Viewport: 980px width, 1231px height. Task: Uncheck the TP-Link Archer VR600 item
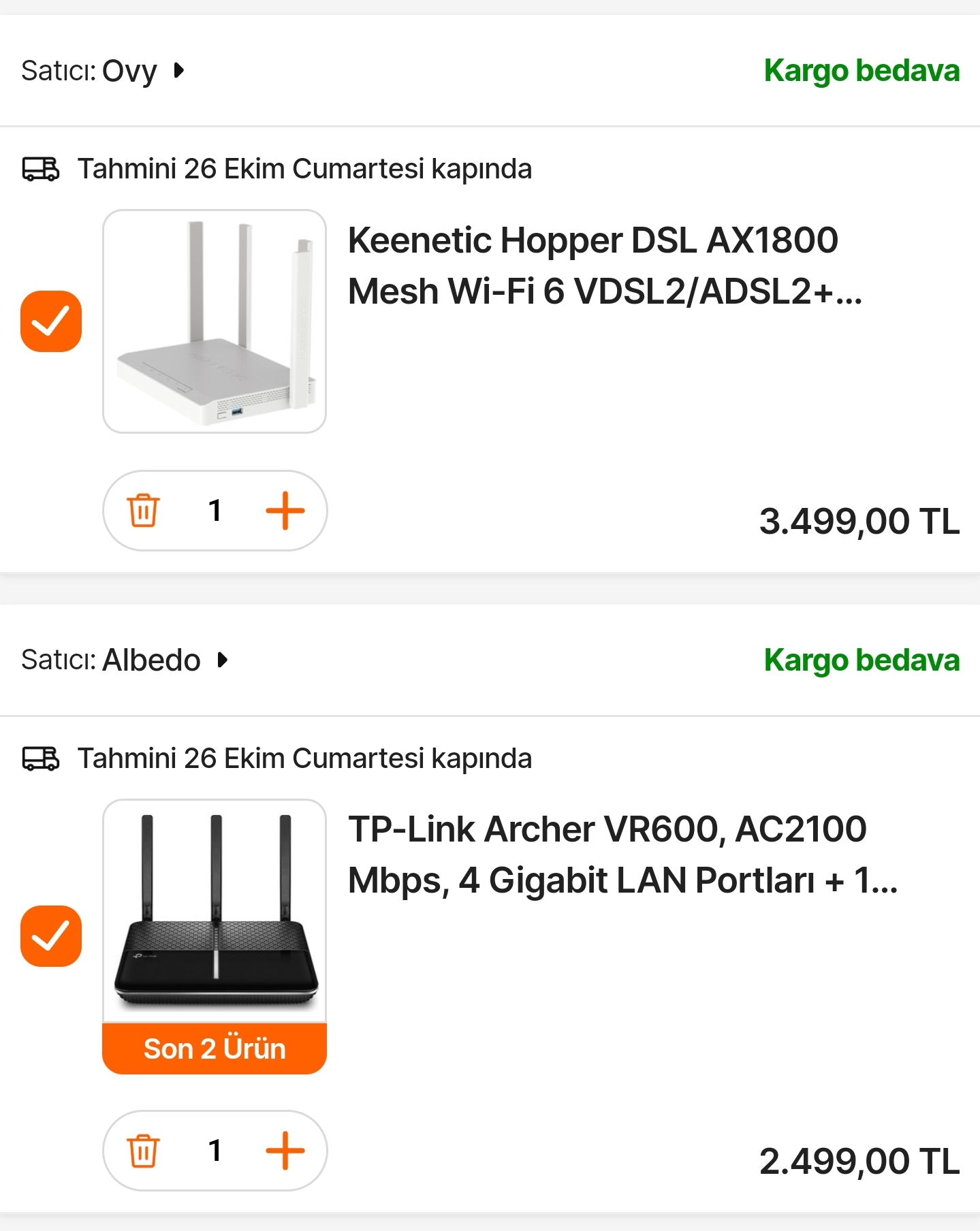tap(51, 936)
